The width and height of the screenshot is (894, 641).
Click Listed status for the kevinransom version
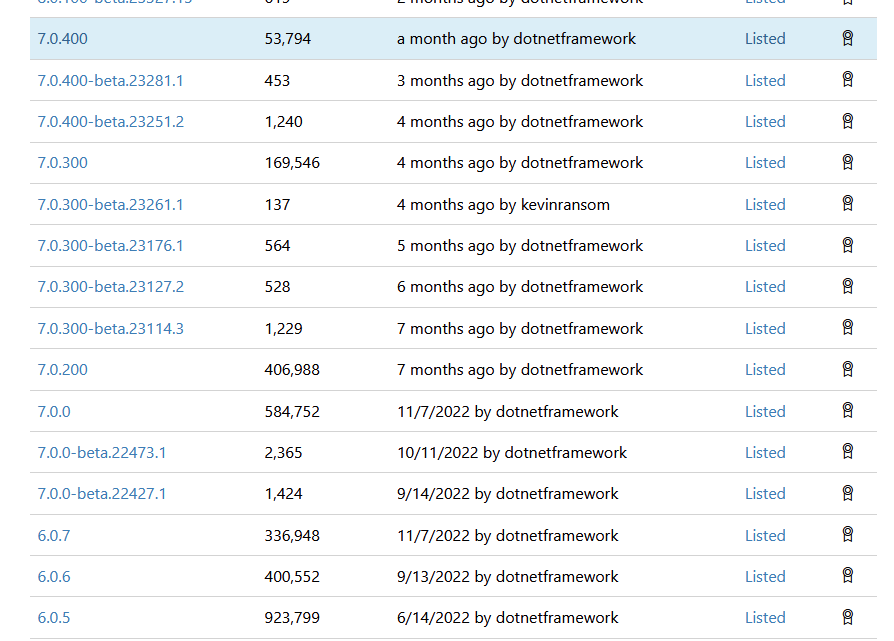[x=765, y=204]
